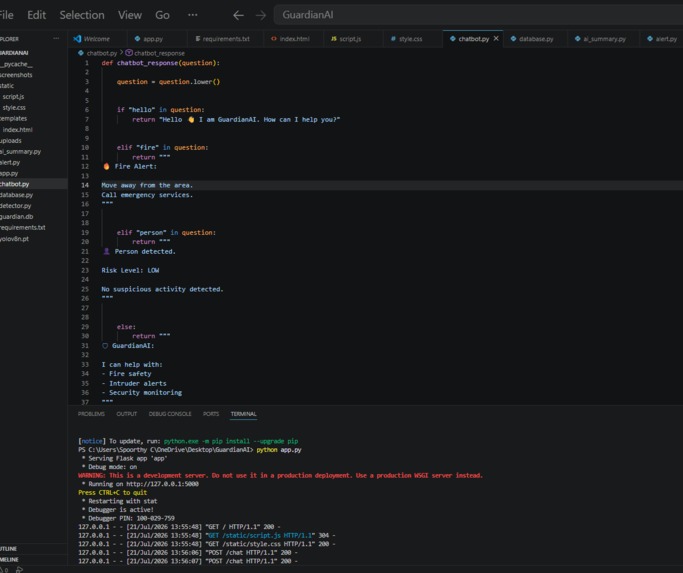The image size is (683, 573).
Task: Switch to the style.css tab
Action: coord(410,39)
